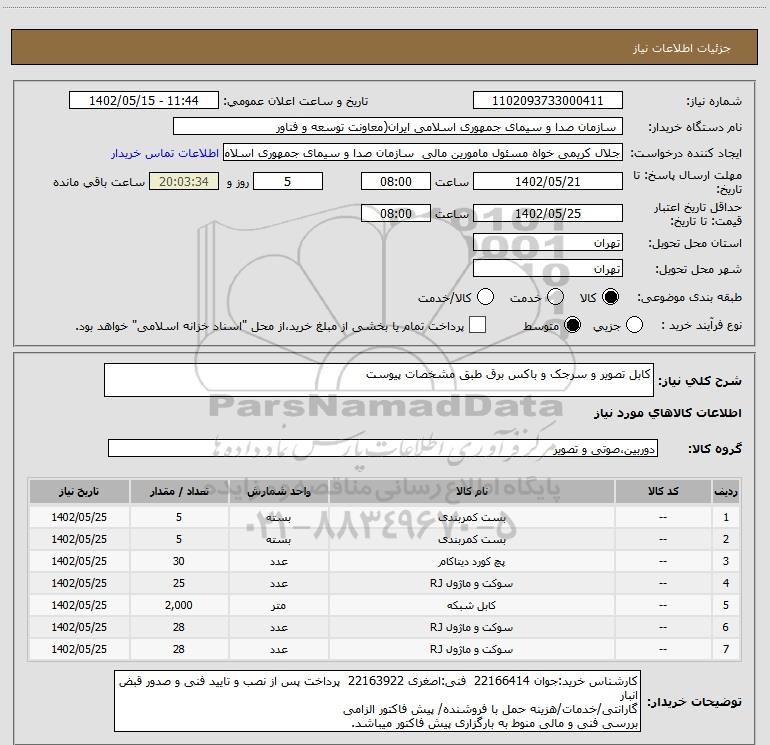Click the واحد شمارش column header

[x=278, y=492]
